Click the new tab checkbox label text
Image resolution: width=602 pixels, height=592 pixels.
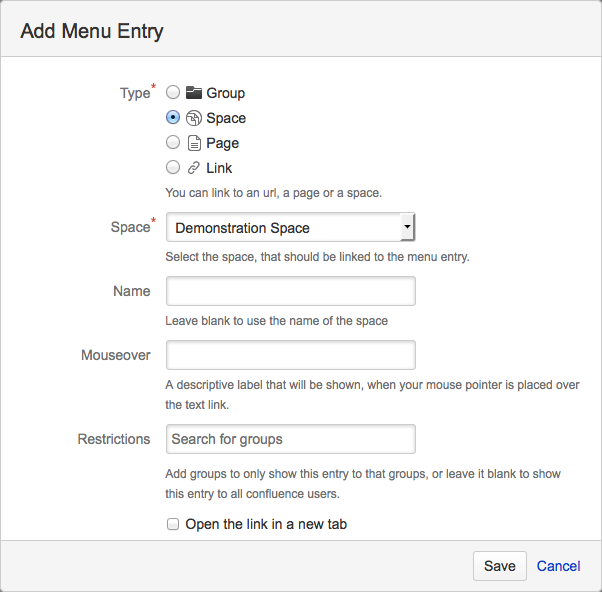(x=266, y=524)
